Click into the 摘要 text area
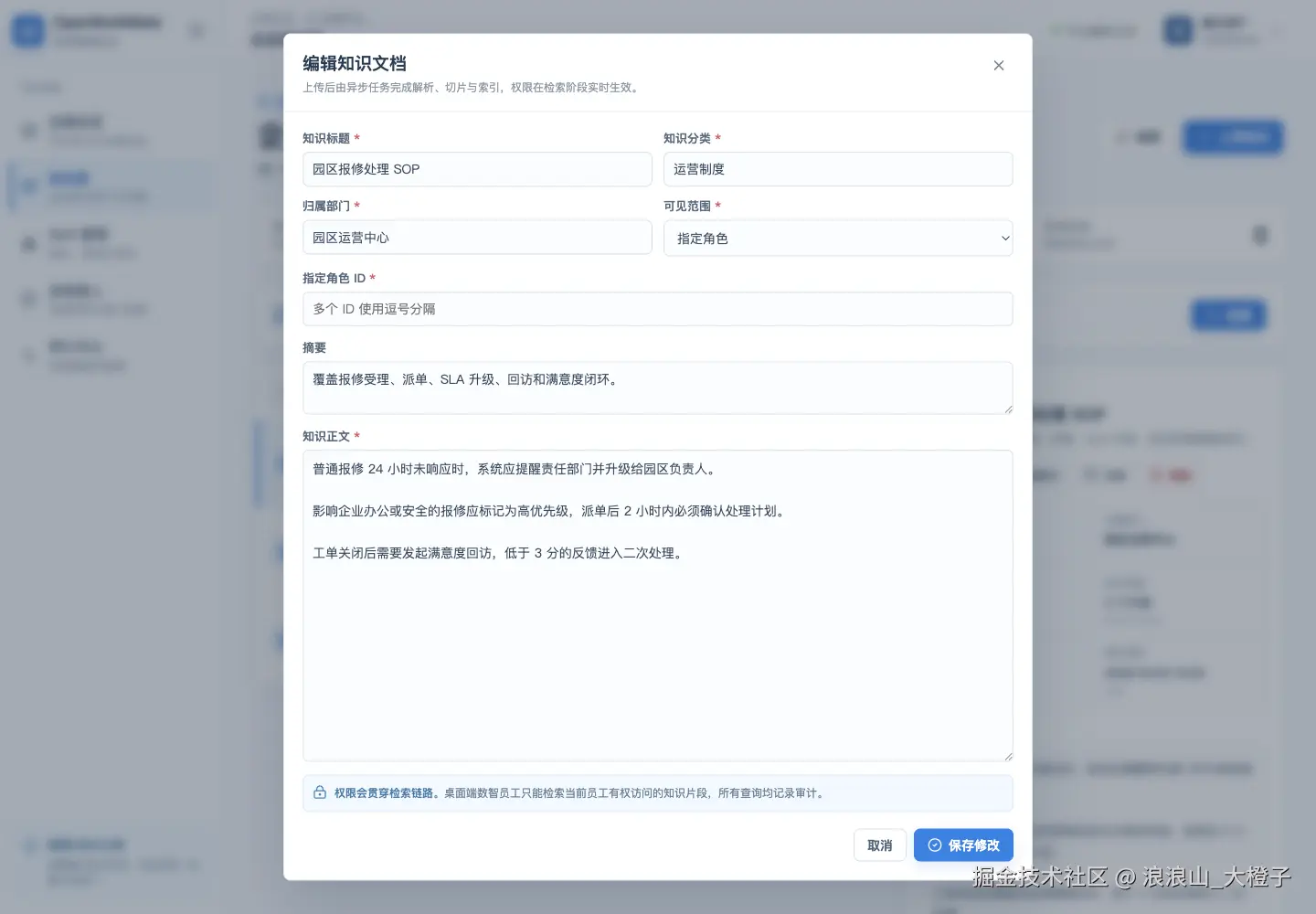 (658, 388)
